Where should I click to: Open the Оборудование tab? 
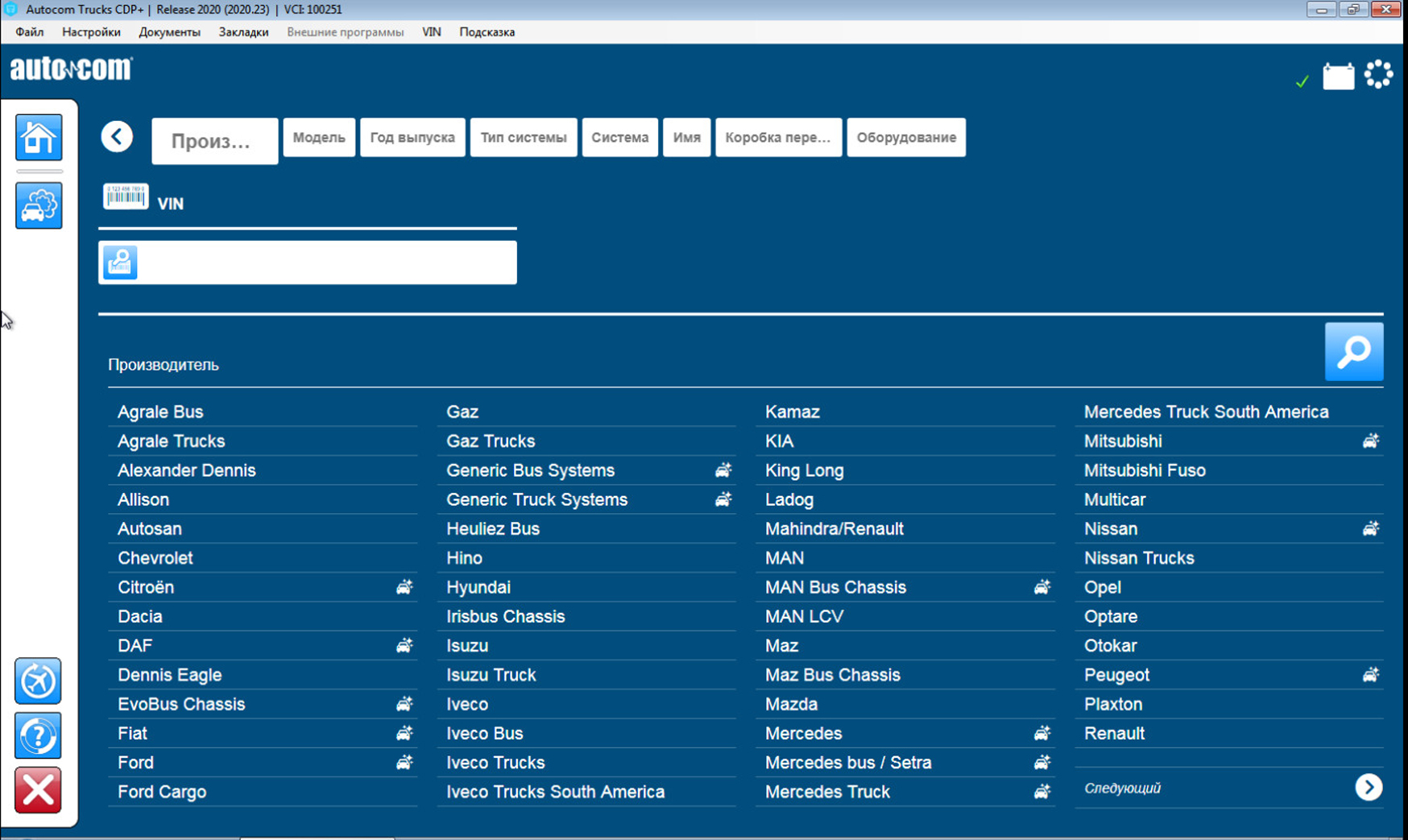tap(906, 138)
